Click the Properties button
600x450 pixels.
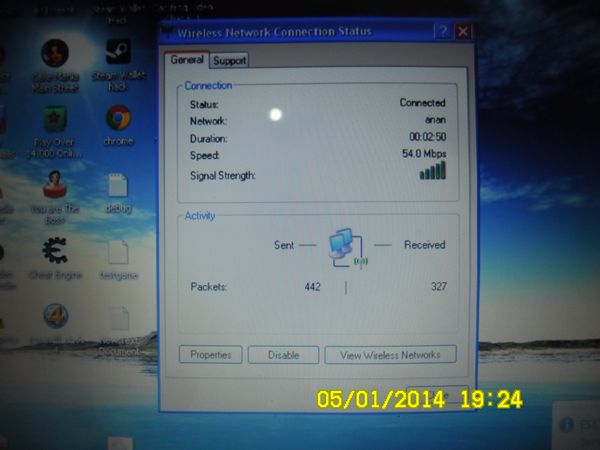tap(210, 355)
